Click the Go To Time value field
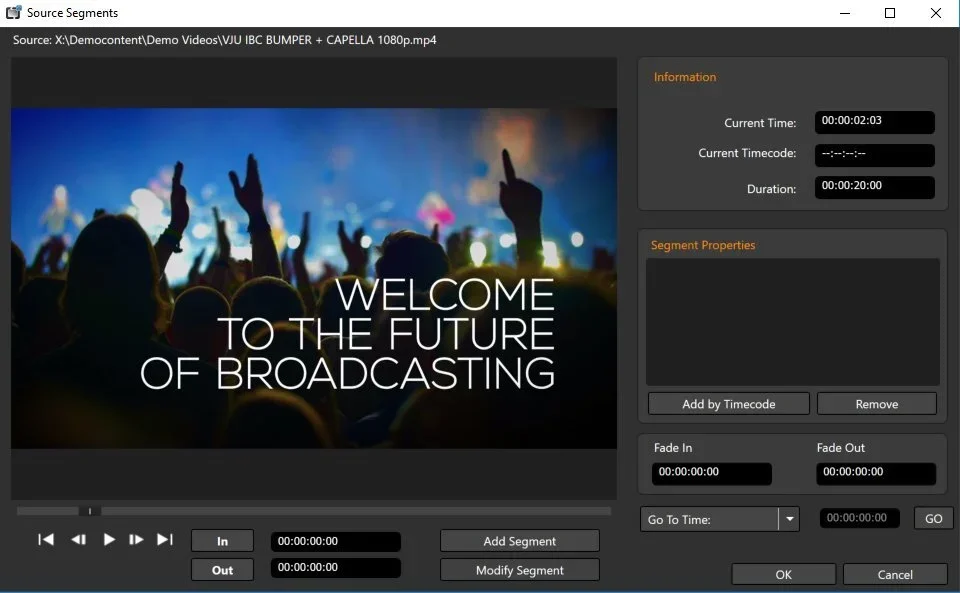Image resolution: width=960 pixels, height=593 pixels. [860, 518]
